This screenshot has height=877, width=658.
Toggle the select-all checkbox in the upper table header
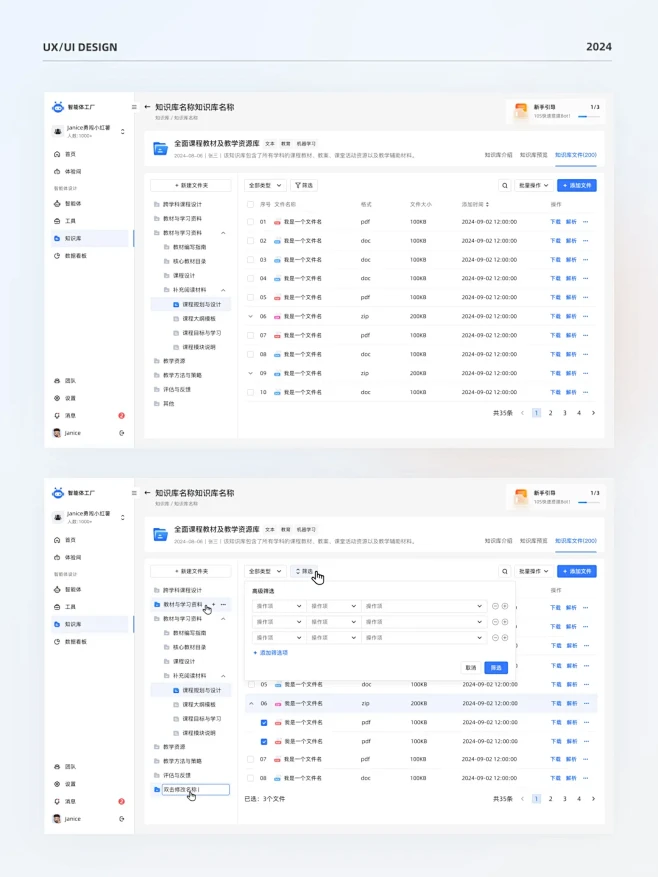coord(251,204)
